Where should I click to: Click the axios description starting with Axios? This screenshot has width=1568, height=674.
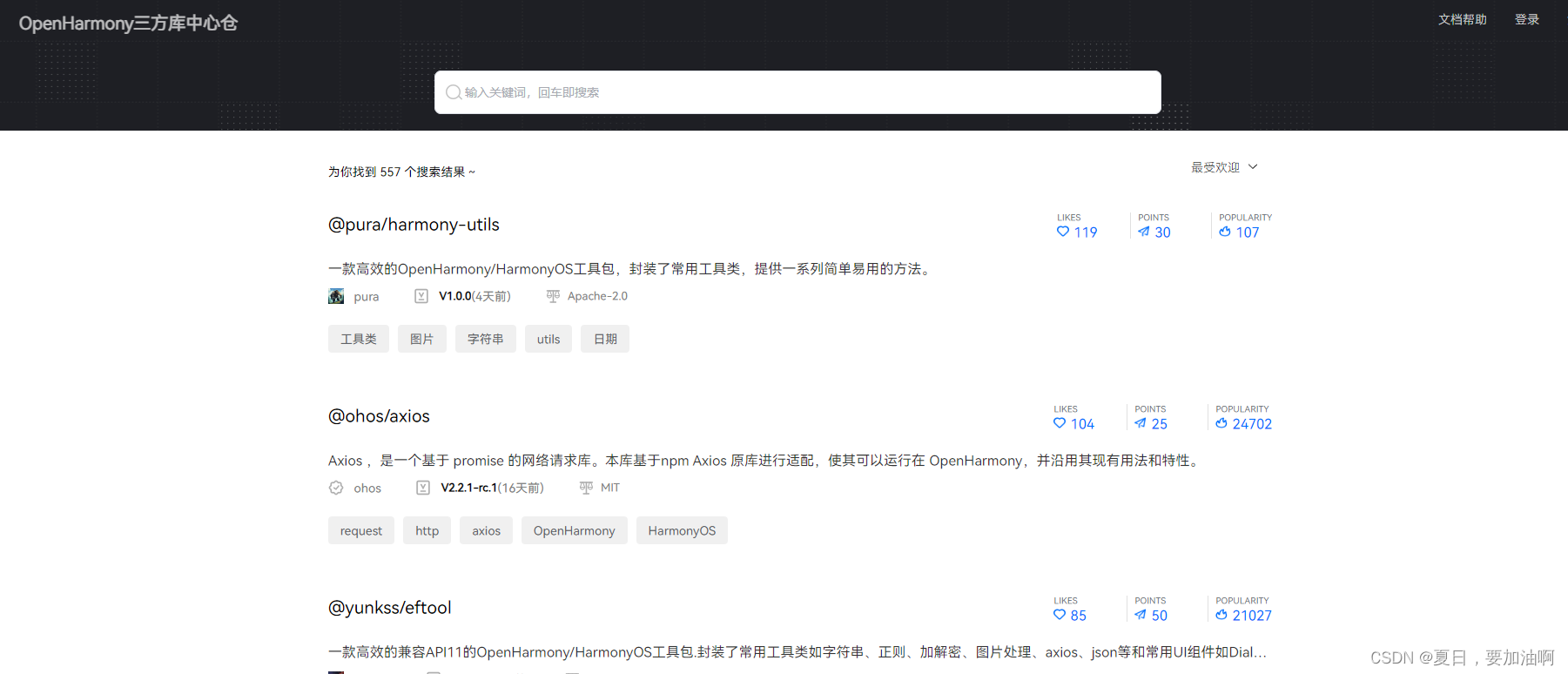(765, 461)
